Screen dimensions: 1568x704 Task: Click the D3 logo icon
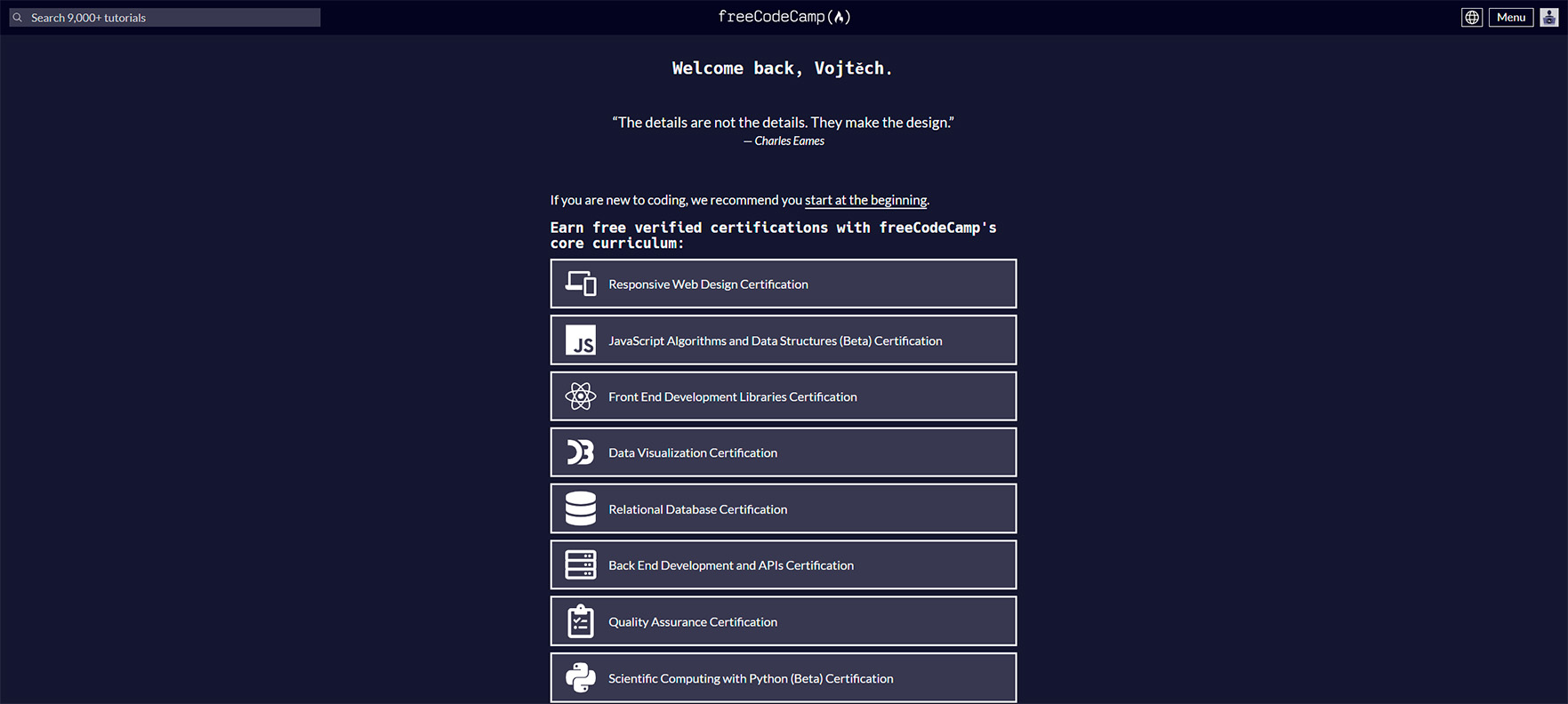[x=581, y=452]
